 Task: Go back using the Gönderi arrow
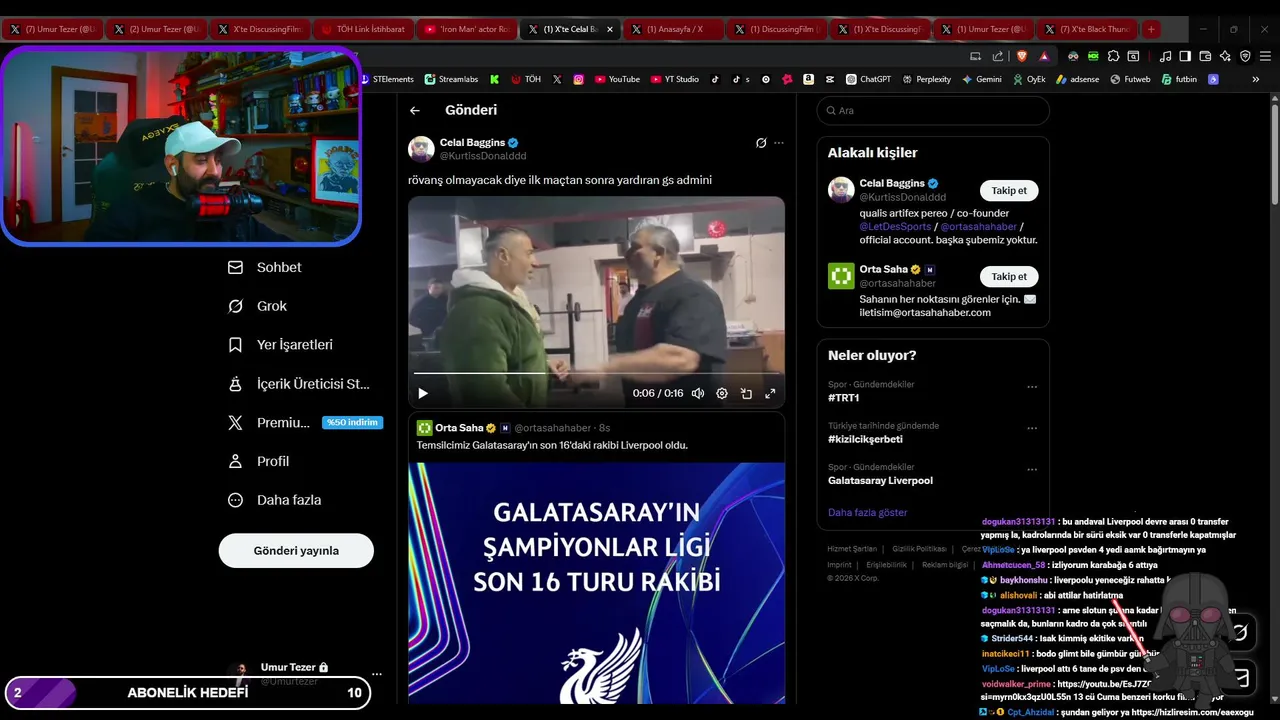415,110
